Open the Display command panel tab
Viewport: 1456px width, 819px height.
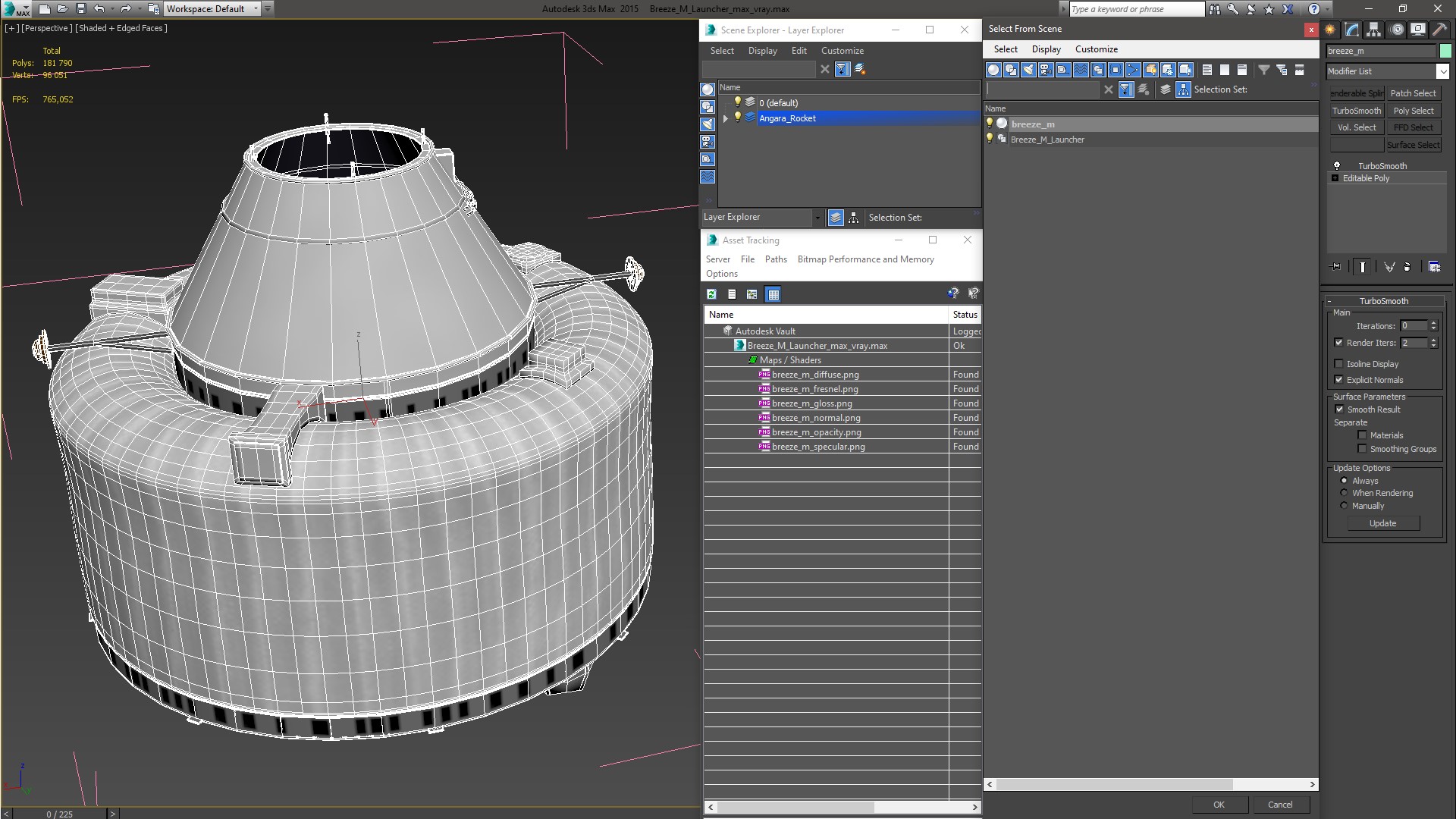point(1417,30)
